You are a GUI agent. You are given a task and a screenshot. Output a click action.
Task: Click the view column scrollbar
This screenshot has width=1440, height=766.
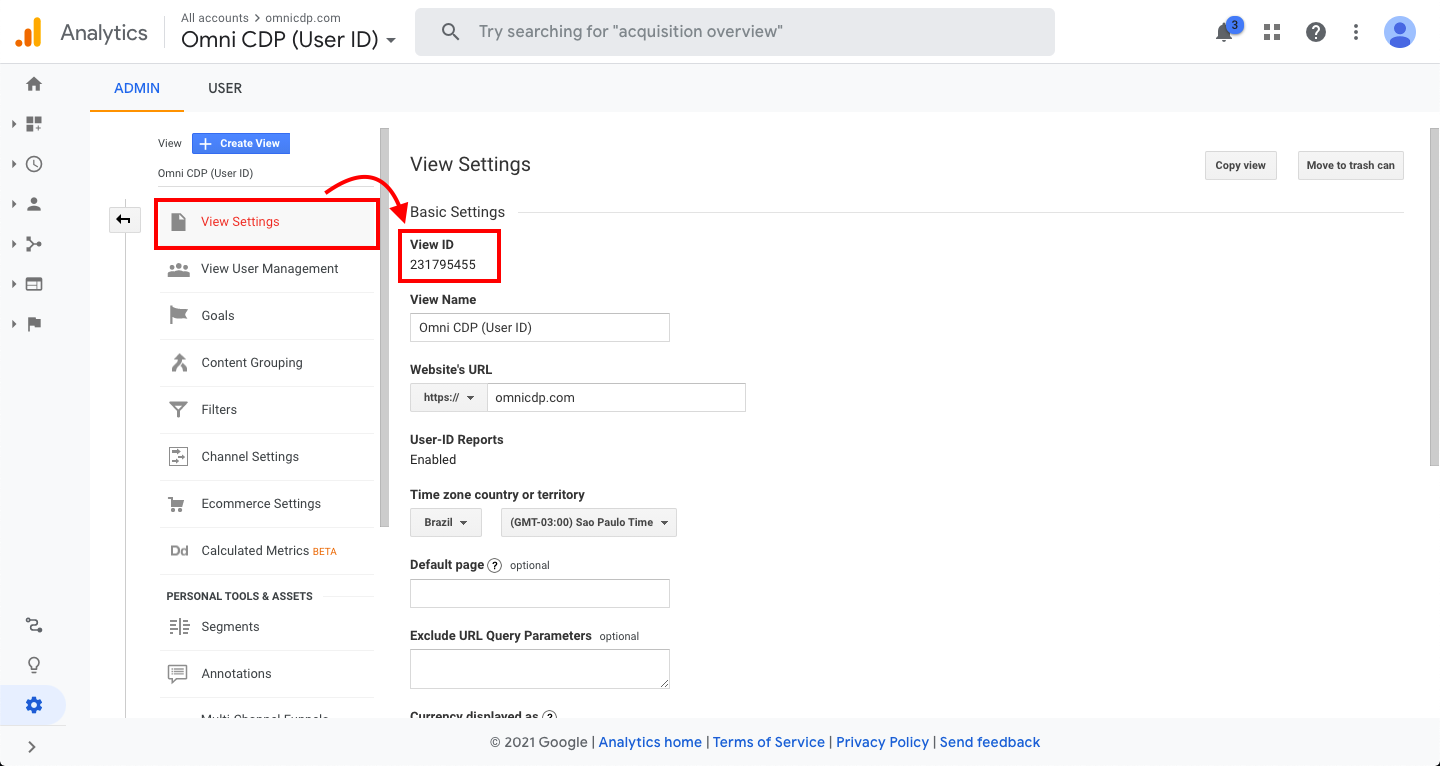[384, 327]
